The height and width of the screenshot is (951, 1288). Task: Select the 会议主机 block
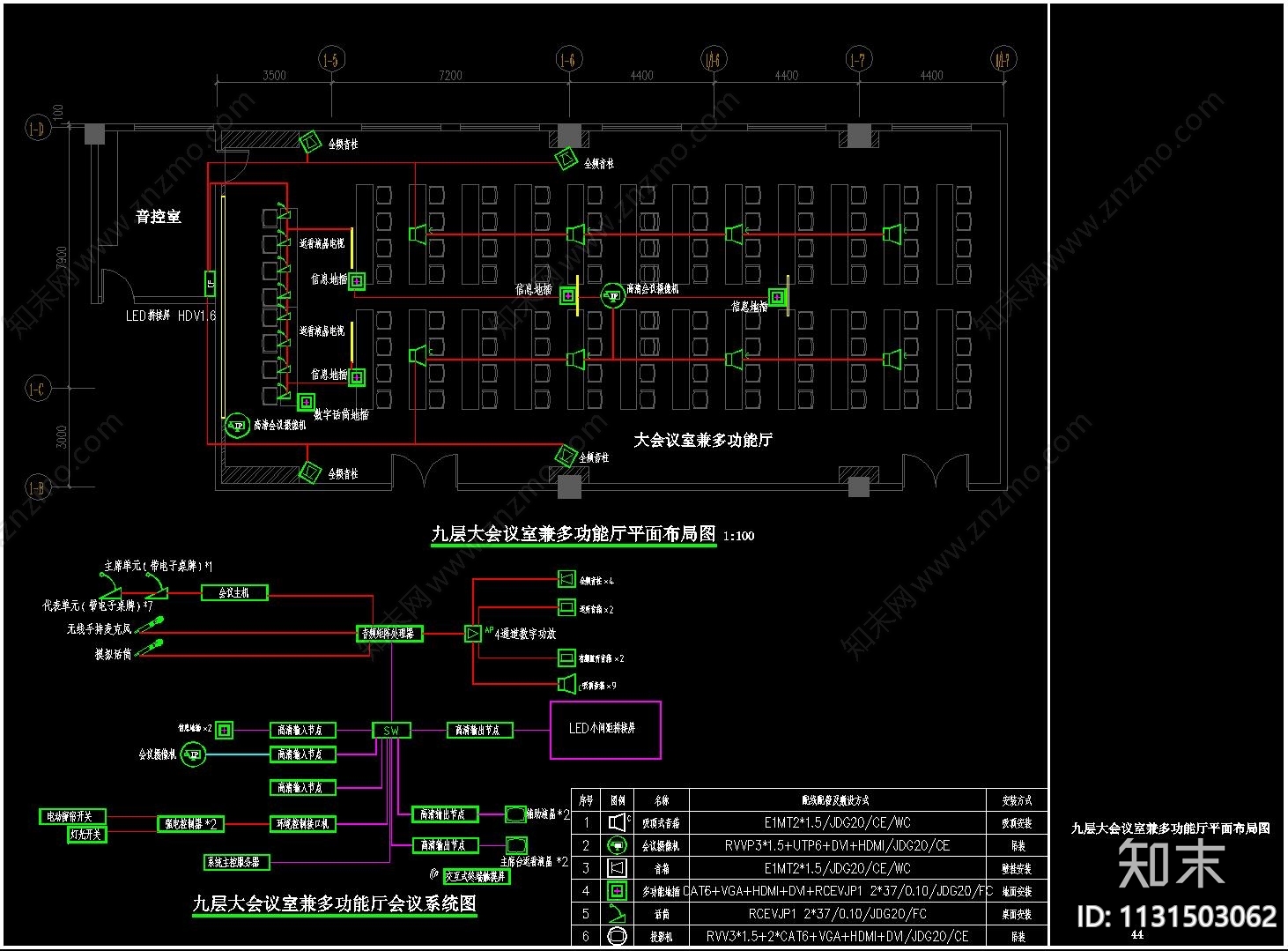234,593
